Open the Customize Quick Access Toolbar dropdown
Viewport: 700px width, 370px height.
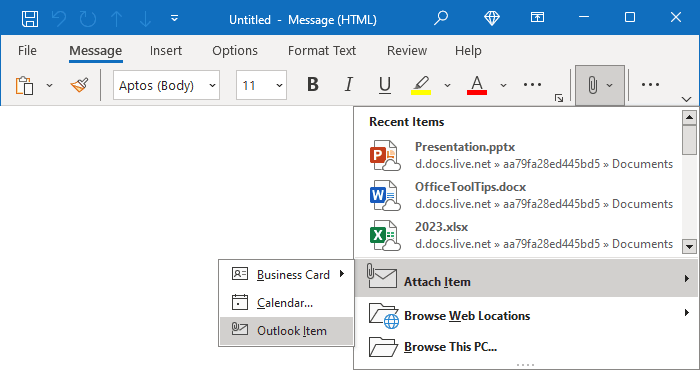click(175, 19)
